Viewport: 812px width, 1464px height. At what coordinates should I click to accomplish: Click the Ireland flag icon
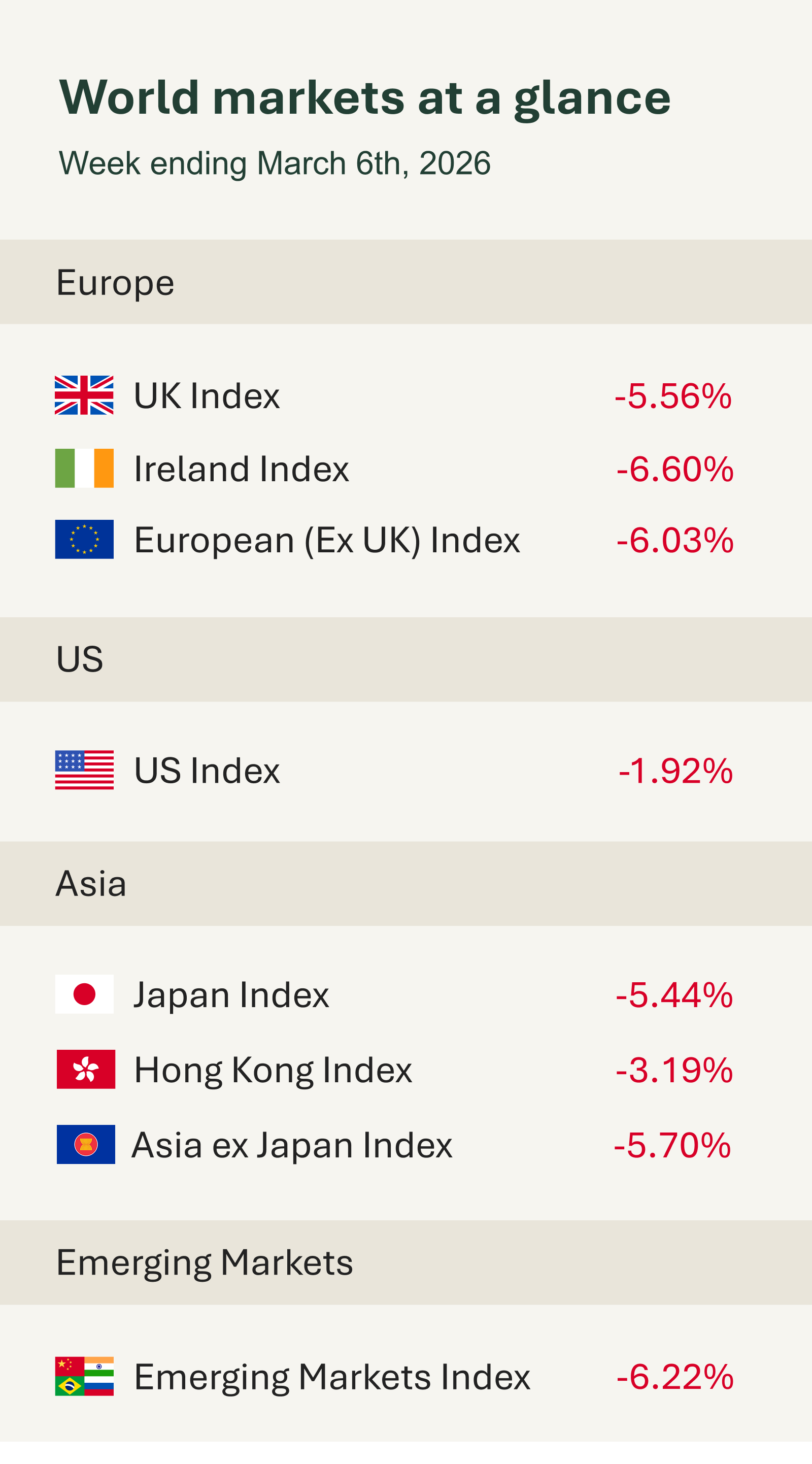point(84,469)
